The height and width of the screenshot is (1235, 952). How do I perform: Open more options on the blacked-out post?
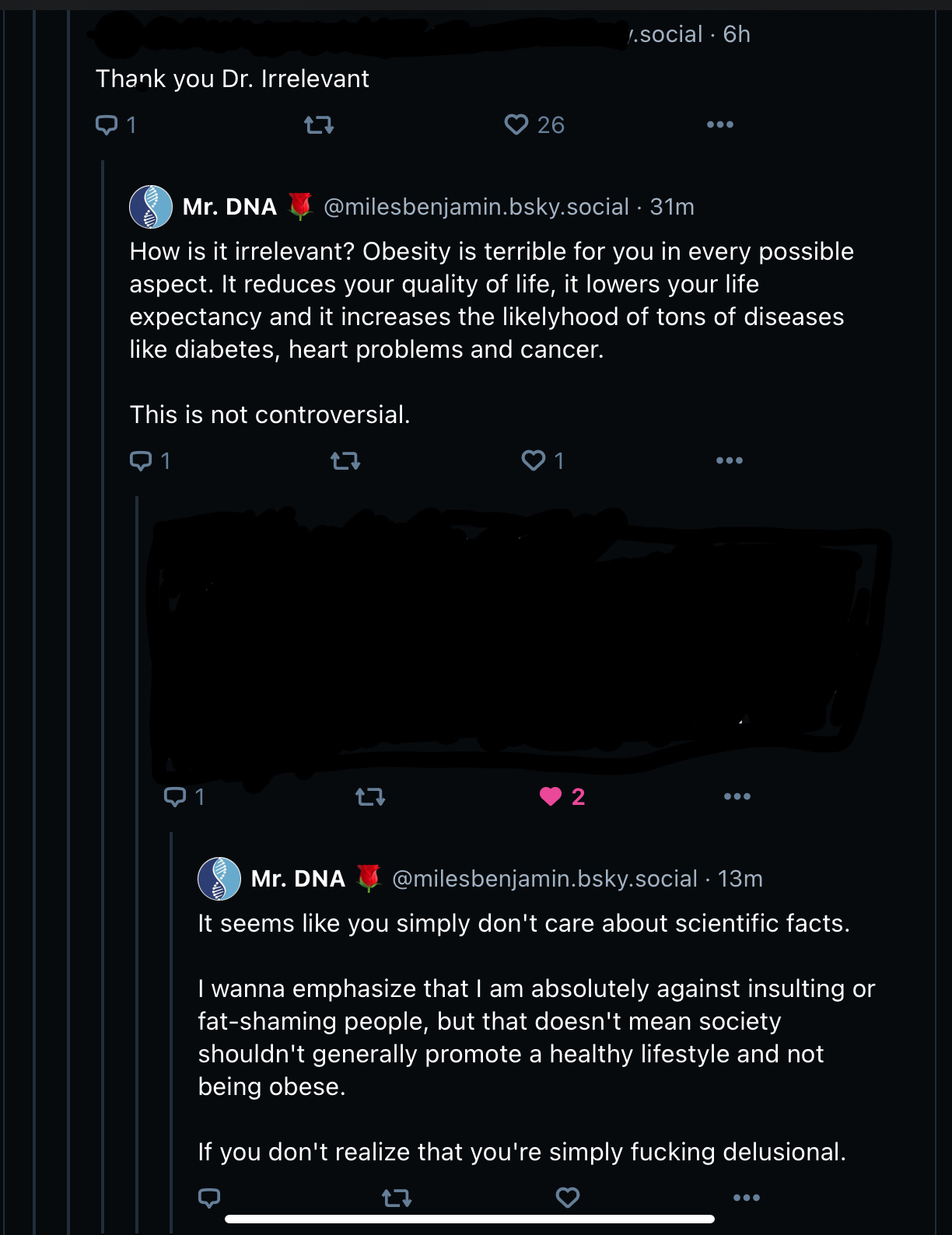pyautogui.click(x=737, y=796)
